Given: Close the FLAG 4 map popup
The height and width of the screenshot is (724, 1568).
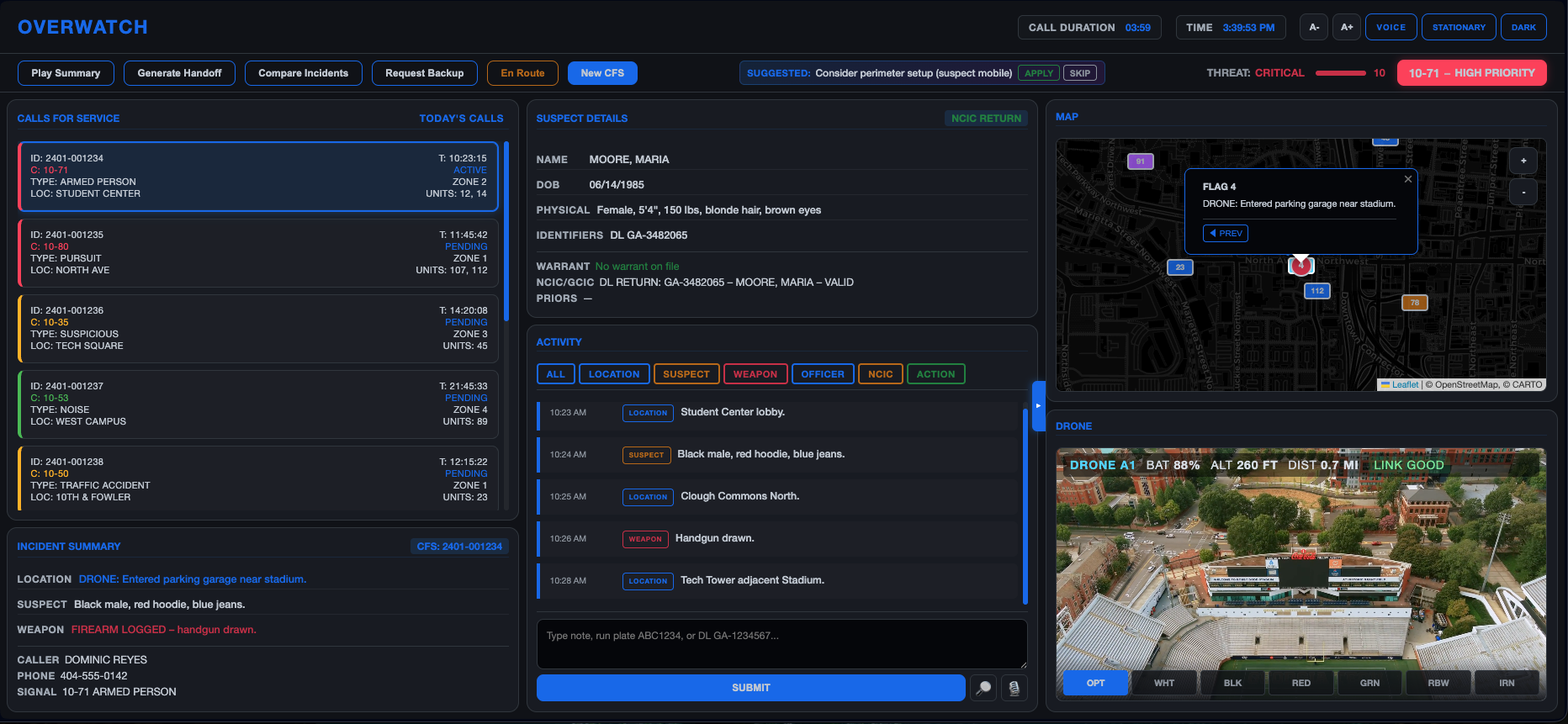Looking at the screenshot, I should (x=1408, y=179).
